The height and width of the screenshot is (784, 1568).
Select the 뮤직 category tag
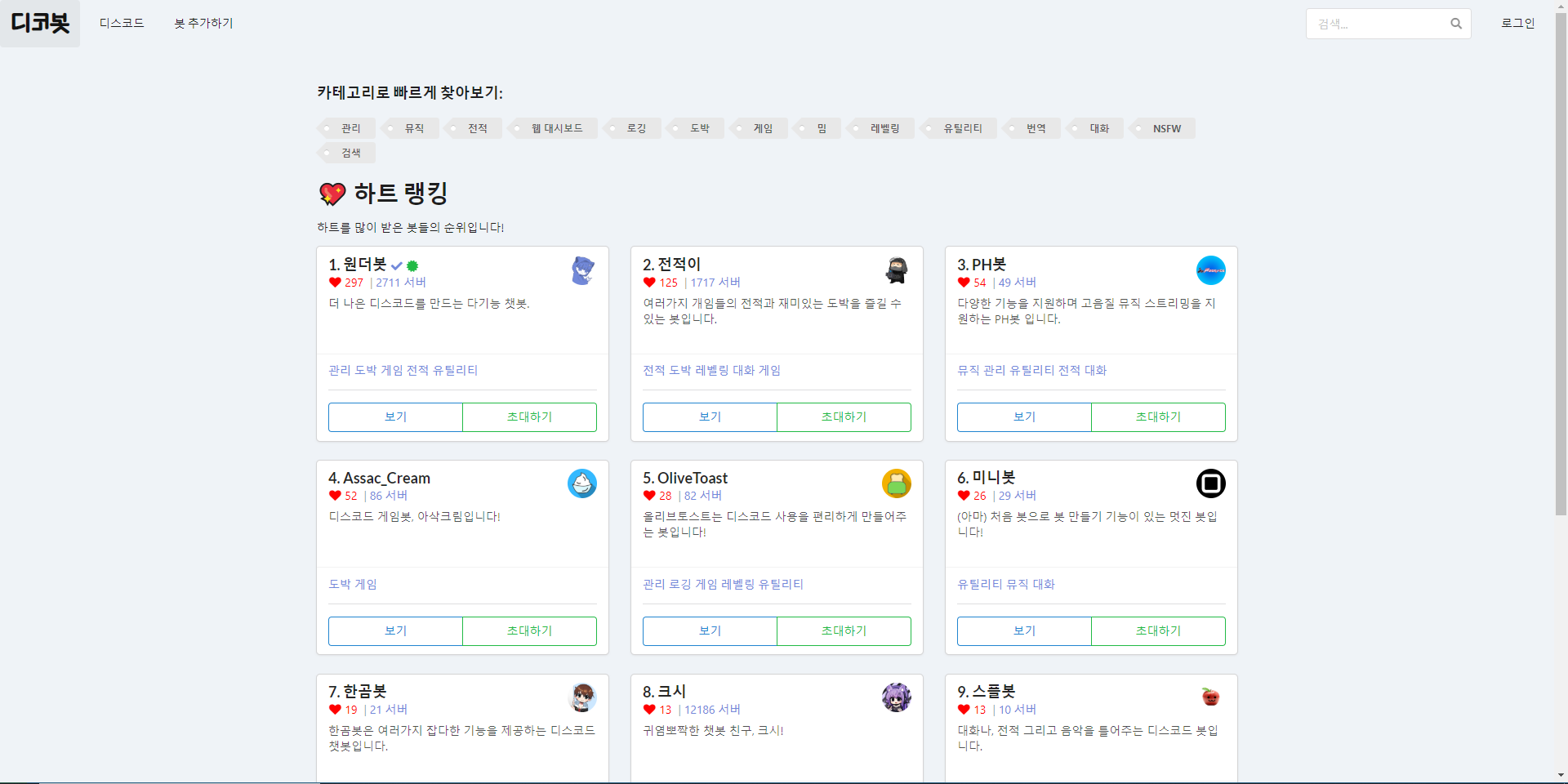coord(410,128)
